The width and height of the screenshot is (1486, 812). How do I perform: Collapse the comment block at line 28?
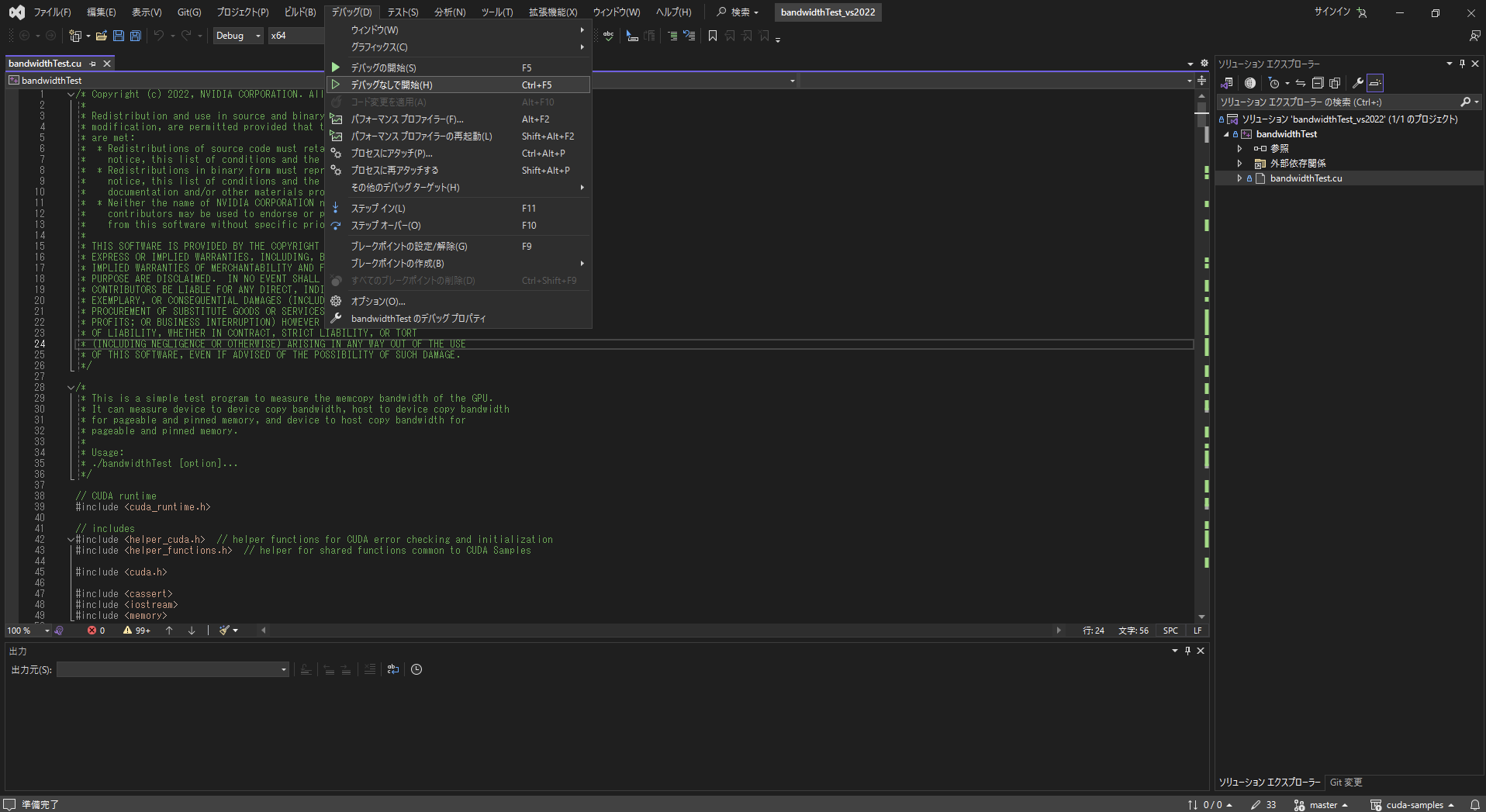[x=71, y=388]
